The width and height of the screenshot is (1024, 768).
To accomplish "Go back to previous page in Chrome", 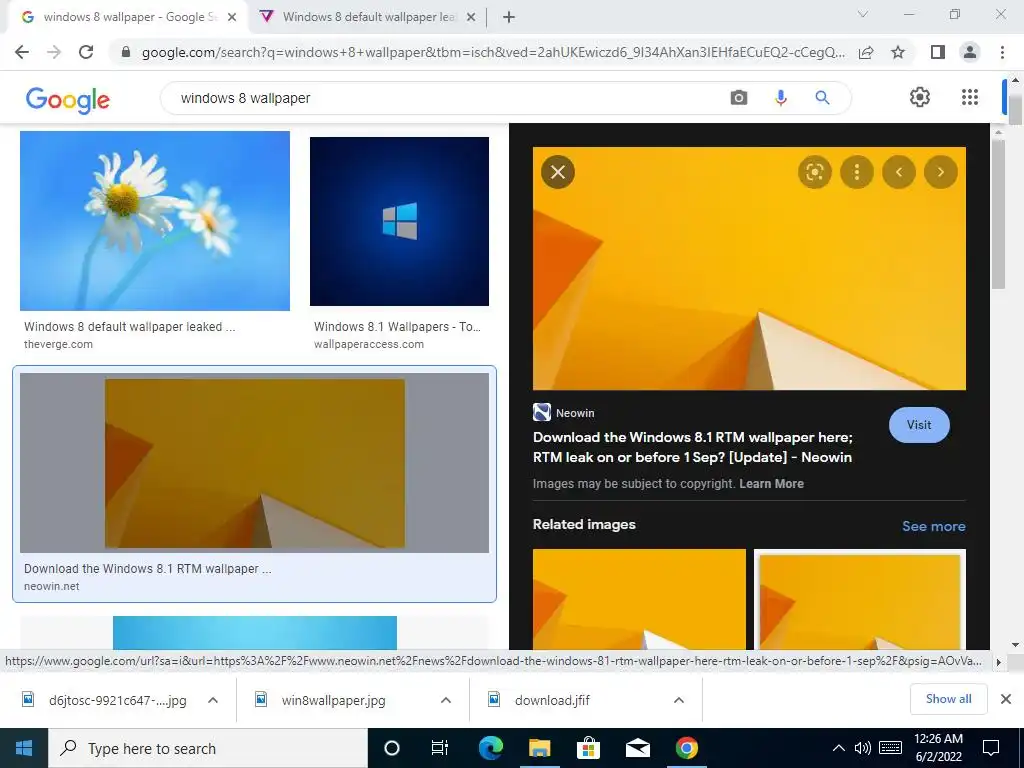I will click(22, 52).
